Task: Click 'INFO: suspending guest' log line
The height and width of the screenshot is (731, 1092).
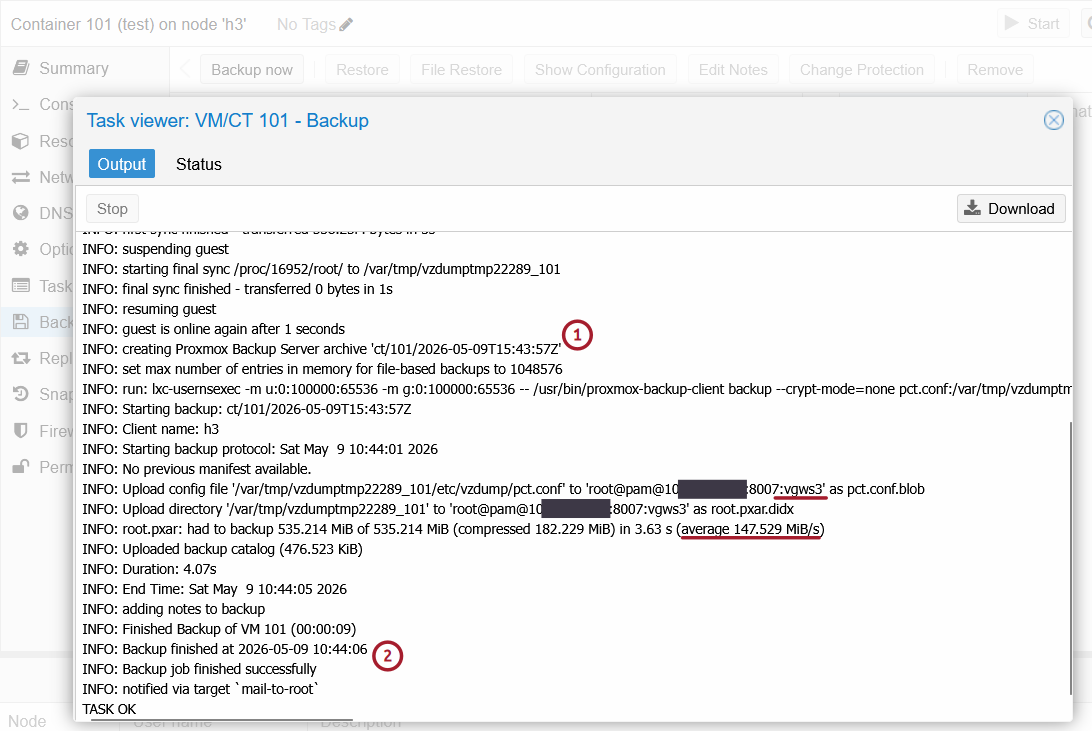Action: (x=155, y=249)
